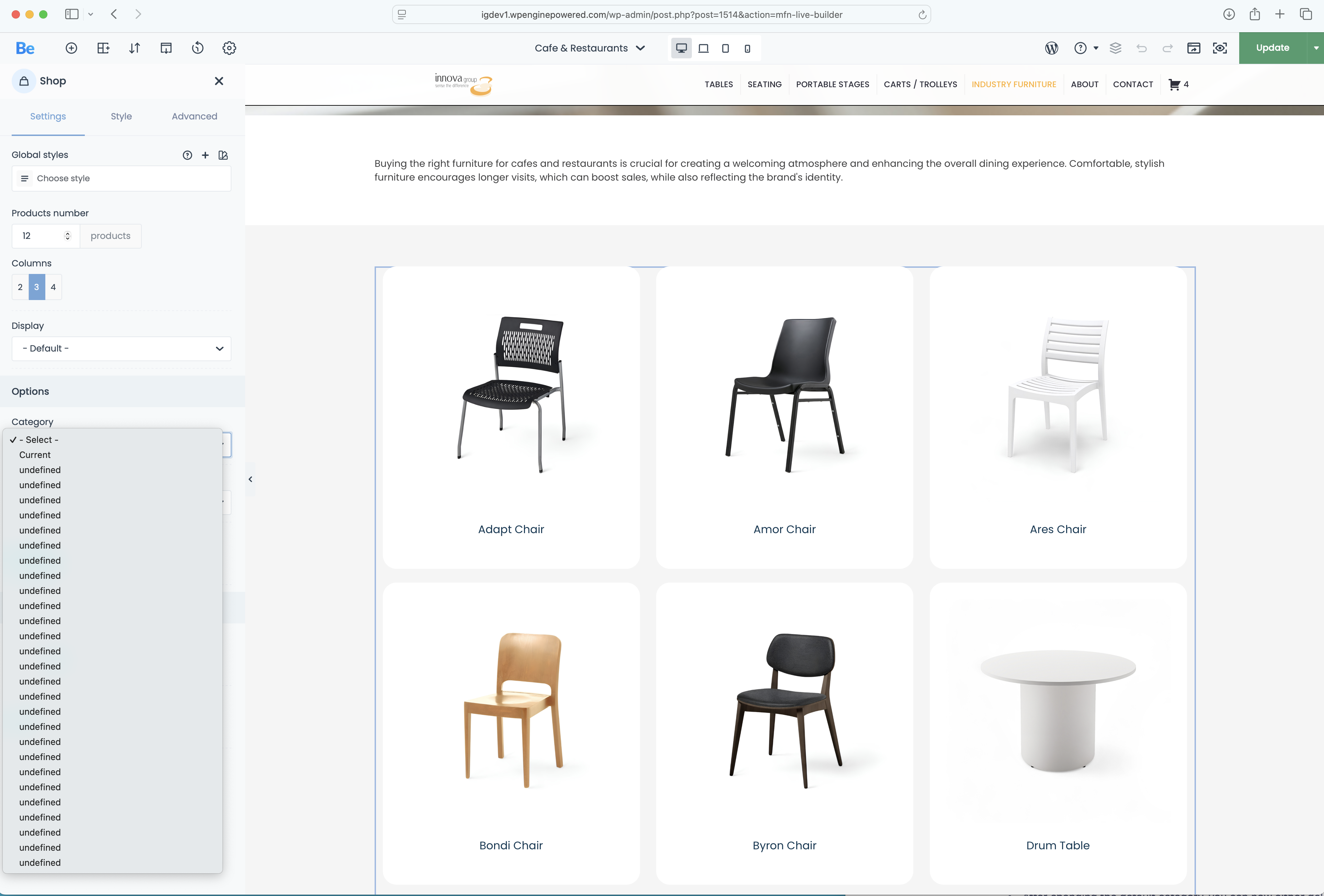Open the revisions history icon
This screenshot has width=1324, height=896.
pos(198,48)
